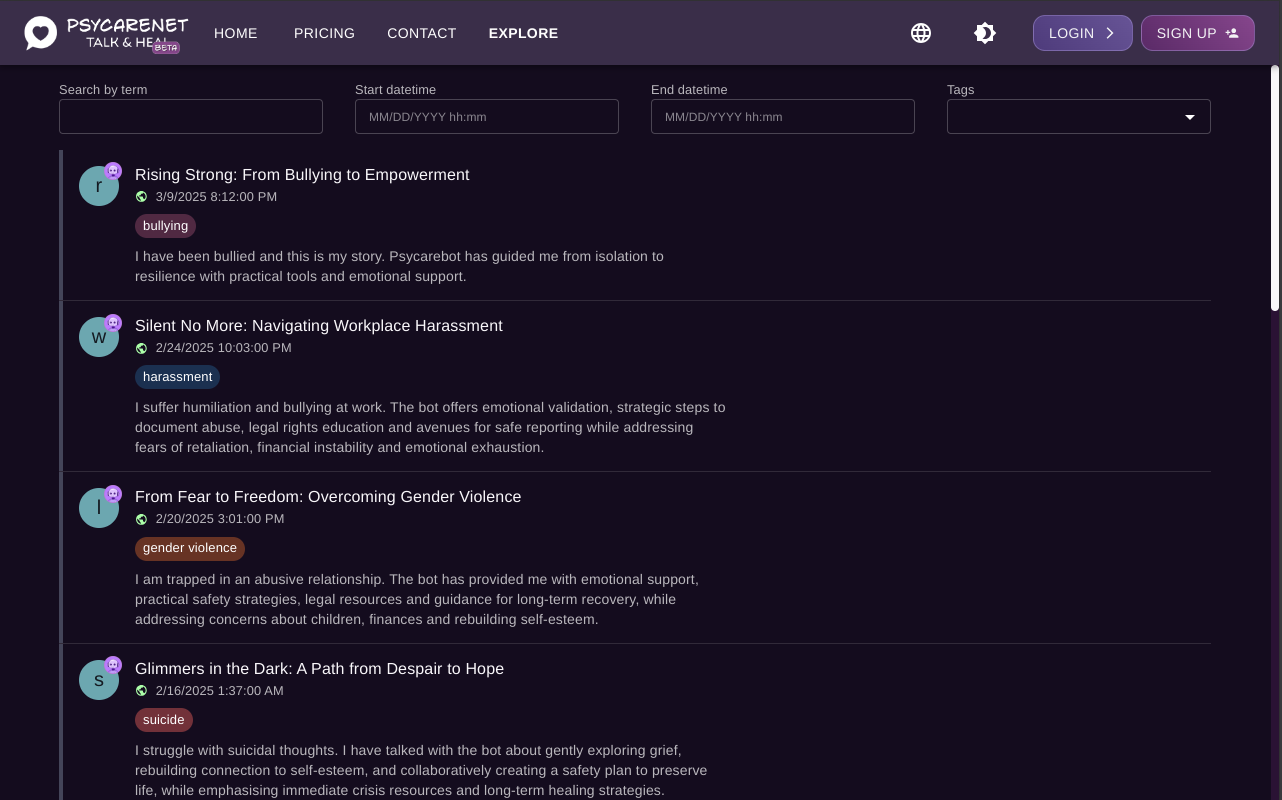Click the Psycarenet heart logo icon
Screen dimensions: 1282x800
point(41,33)
